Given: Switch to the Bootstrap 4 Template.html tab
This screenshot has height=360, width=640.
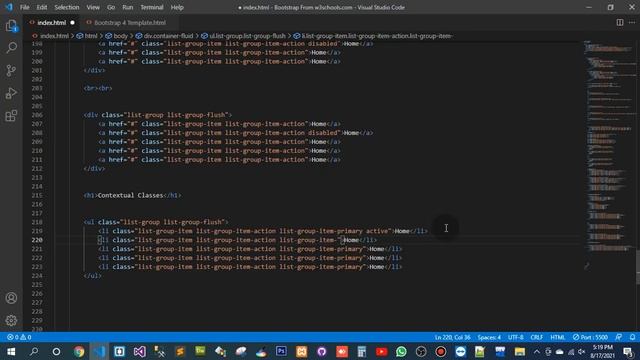Looking at the screenshot, I should [130, 22].
